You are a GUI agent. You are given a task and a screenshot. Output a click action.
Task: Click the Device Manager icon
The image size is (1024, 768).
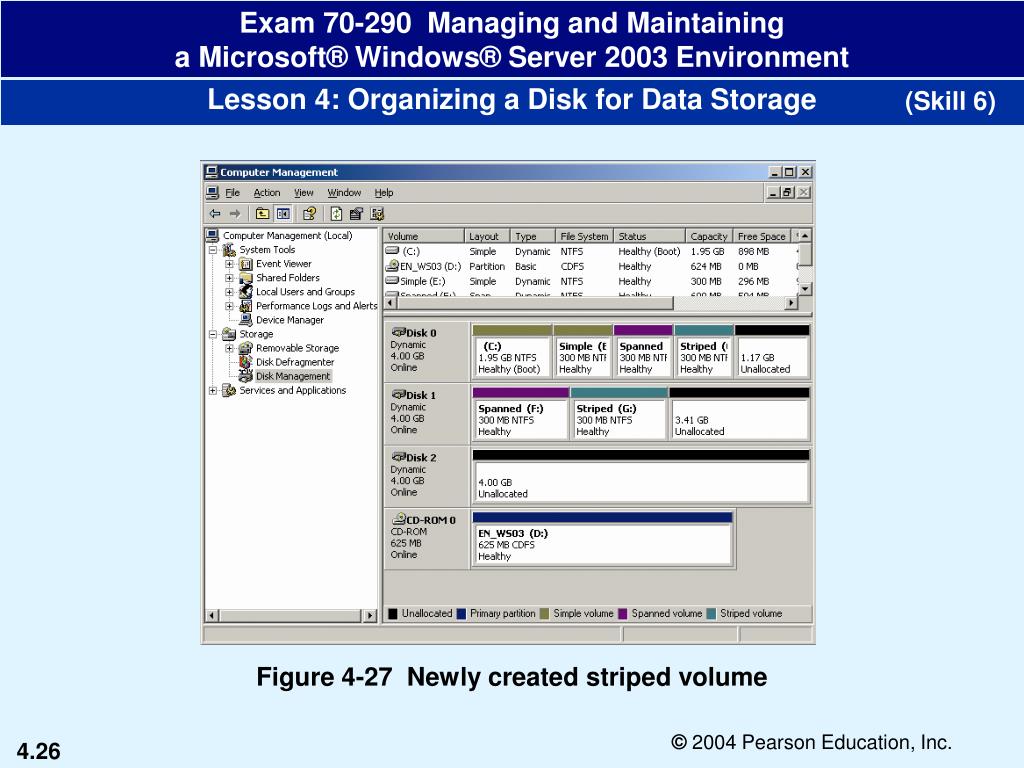point(246,320)
